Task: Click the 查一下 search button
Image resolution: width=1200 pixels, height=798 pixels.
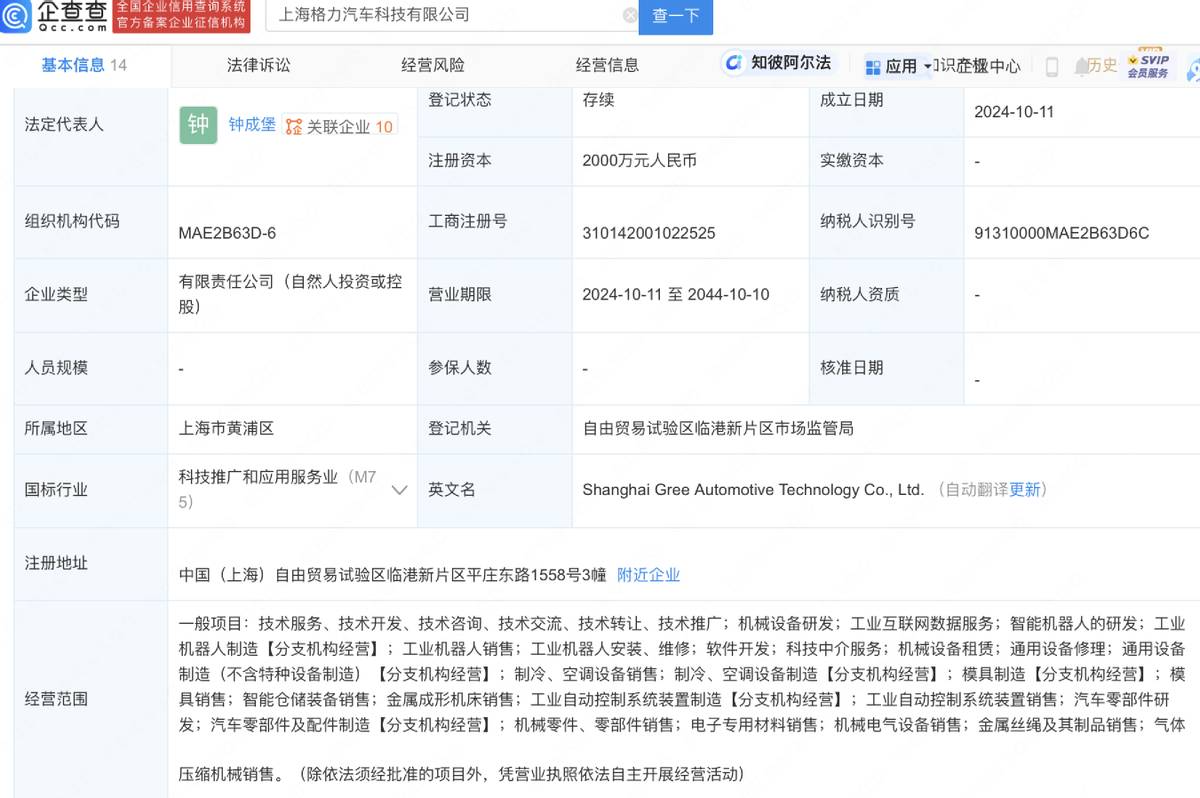Action: [675, 16]
